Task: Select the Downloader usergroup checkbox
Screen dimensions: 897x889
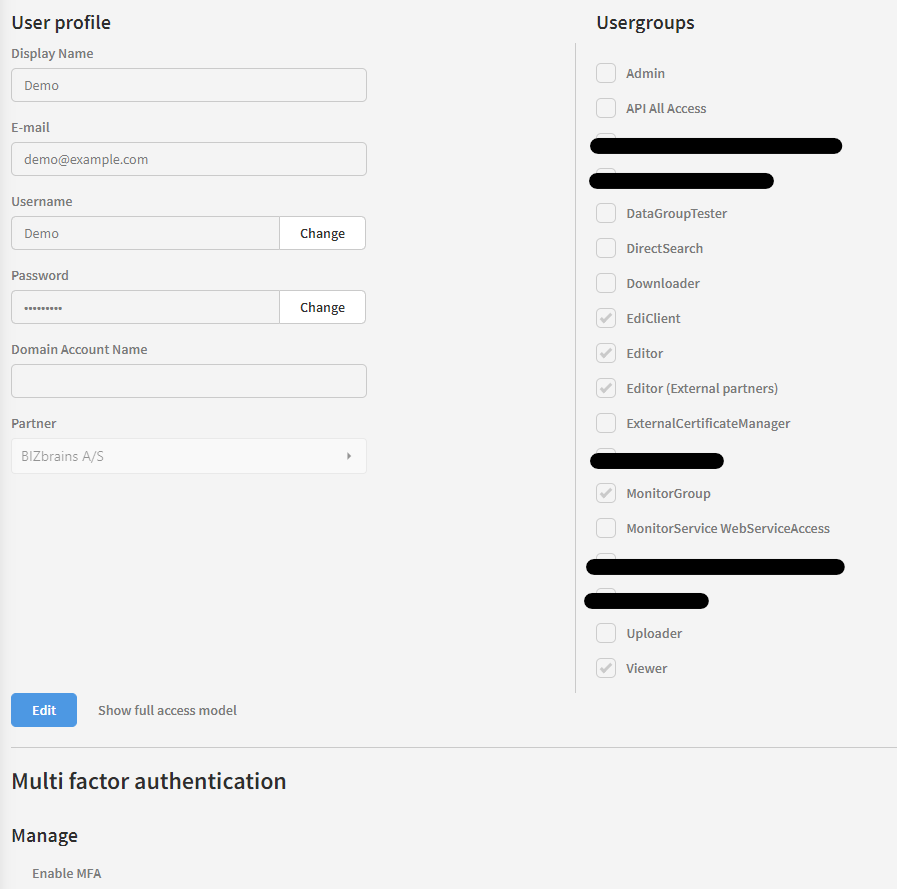Action: pos(606,283)
